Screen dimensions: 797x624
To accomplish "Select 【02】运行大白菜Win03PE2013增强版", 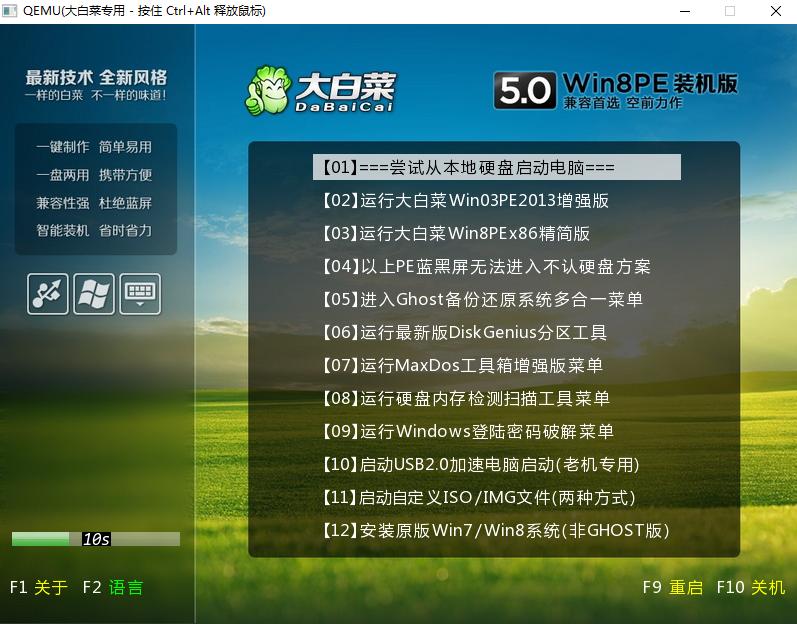I will pos(465,200).
